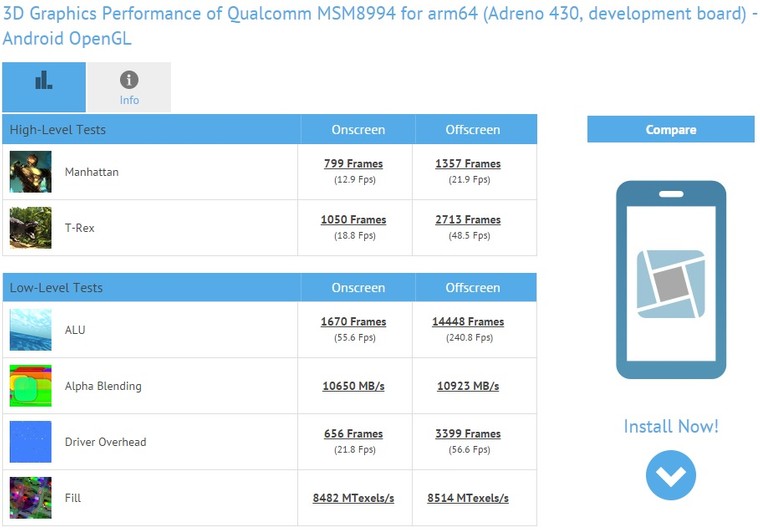Open ALU offscreen 14448 Frames result
Viewport: 760px width, 532px height.
click(468, 322)
